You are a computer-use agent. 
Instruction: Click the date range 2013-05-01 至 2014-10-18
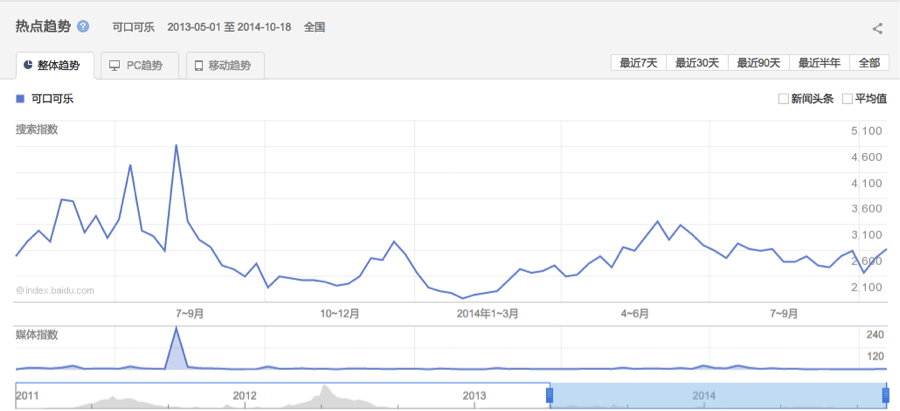[229, 27]
